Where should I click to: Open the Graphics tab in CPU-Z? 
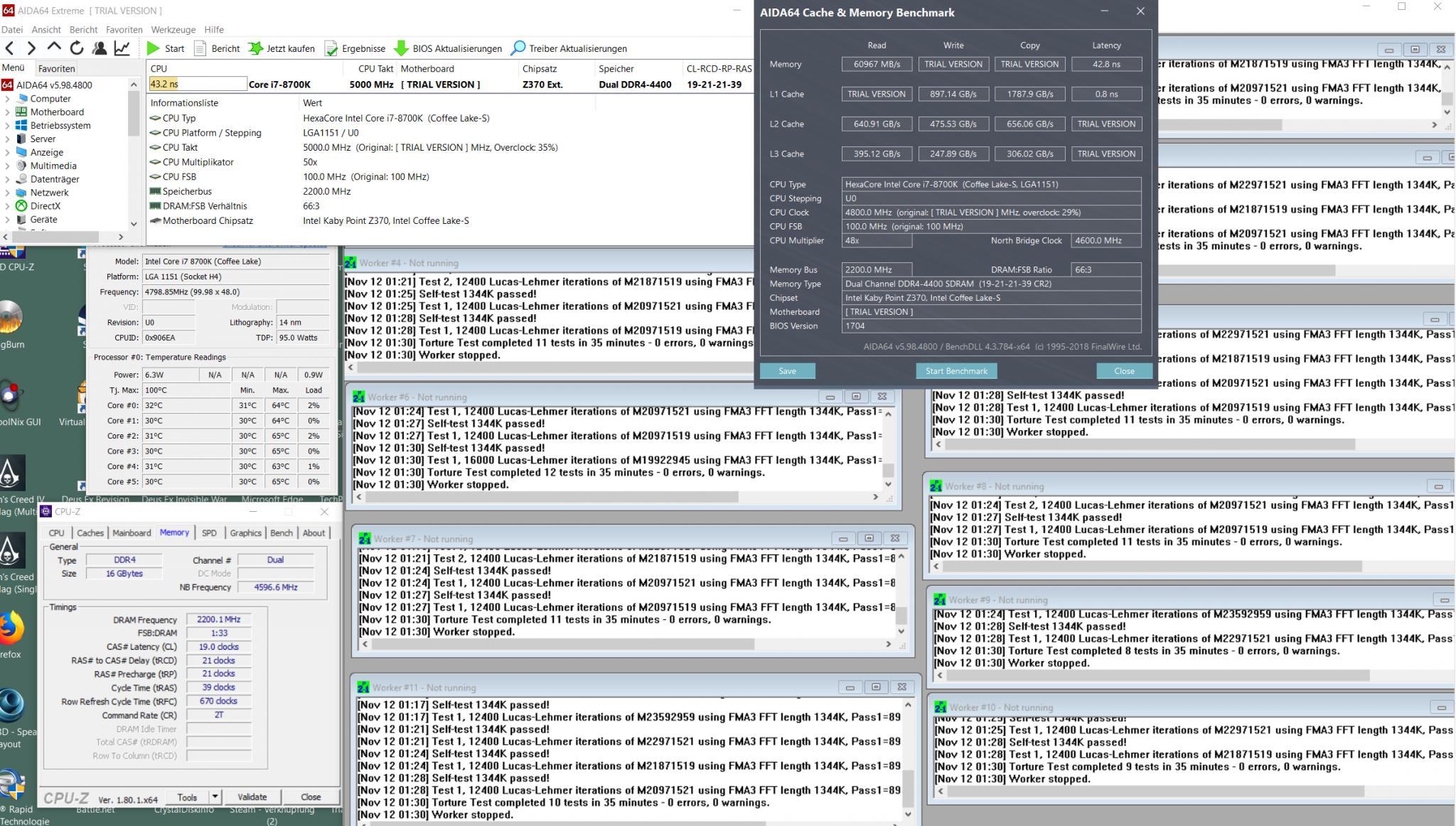(x=245, y=533)
